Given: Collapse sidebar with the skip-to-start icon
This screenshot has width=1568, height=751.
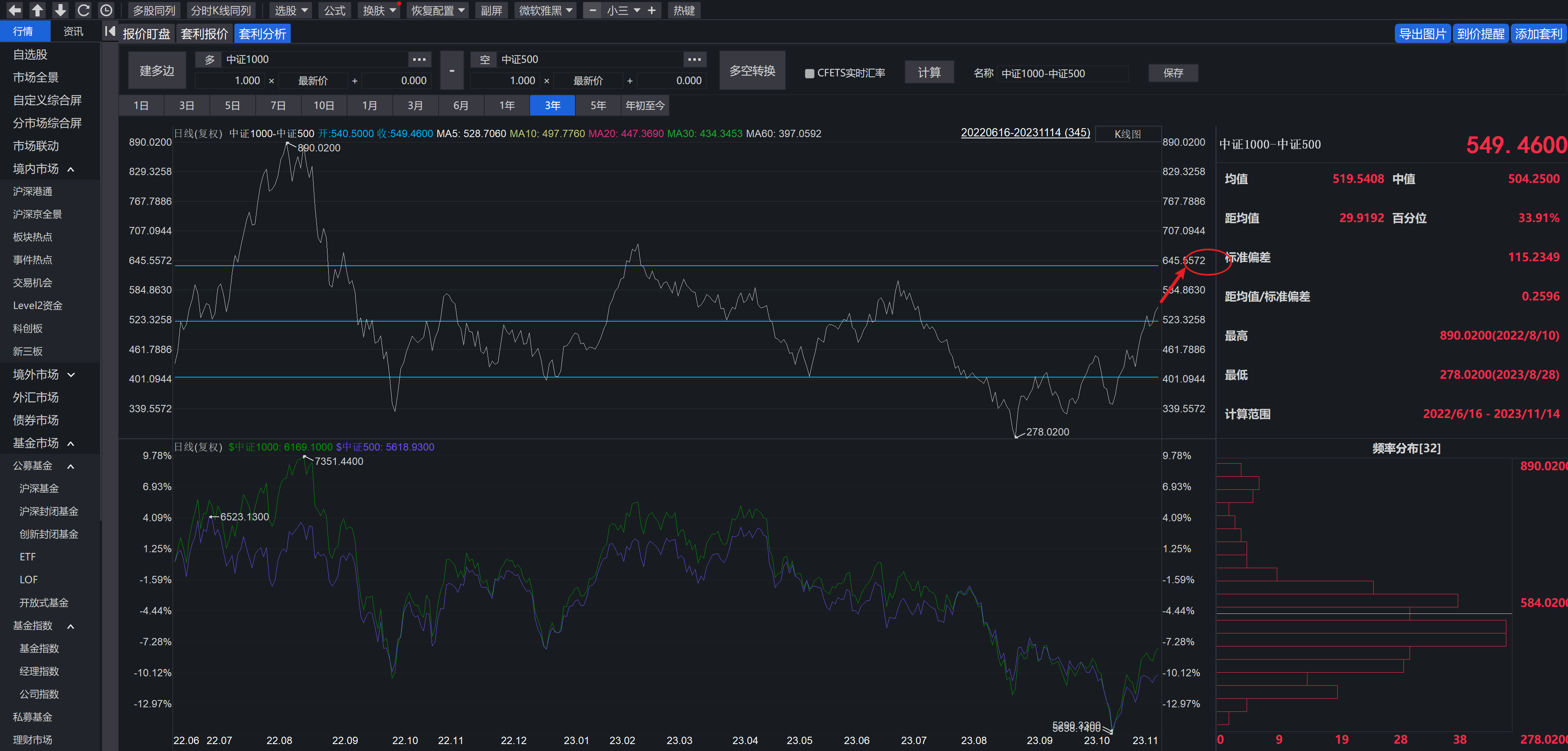Looking at the screenshot, I should tap(109, 32).
